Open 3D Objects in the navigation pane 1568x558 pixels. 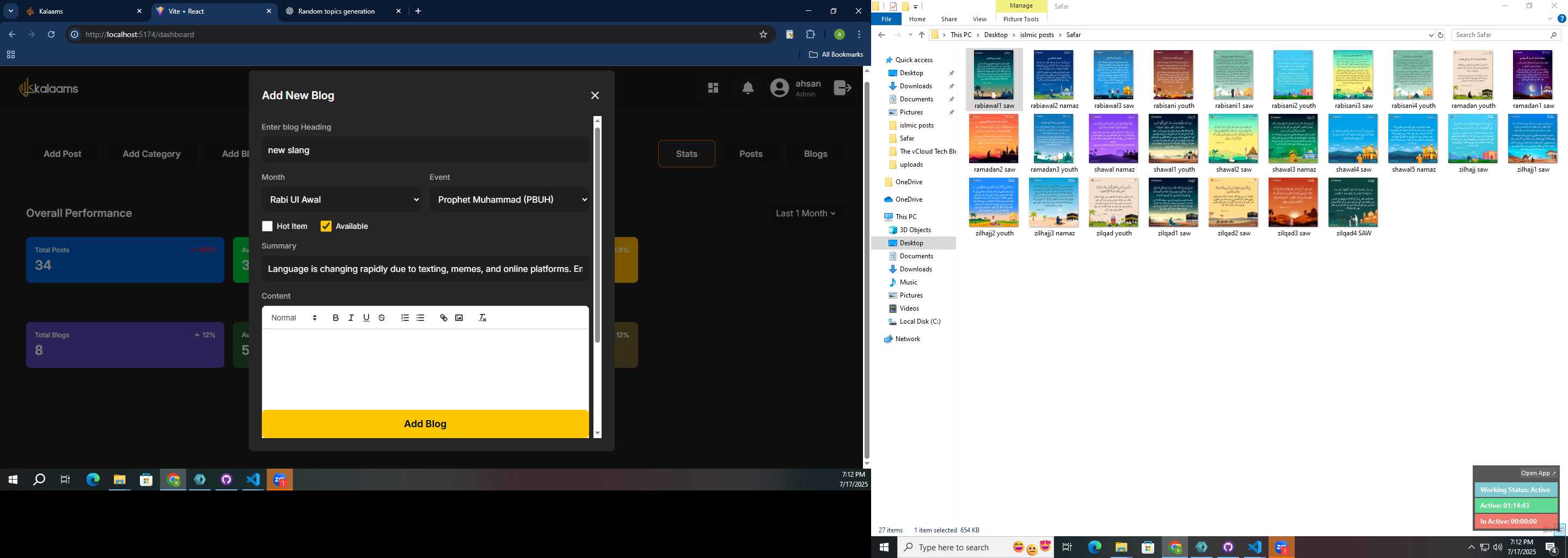(x=915, y=229)
